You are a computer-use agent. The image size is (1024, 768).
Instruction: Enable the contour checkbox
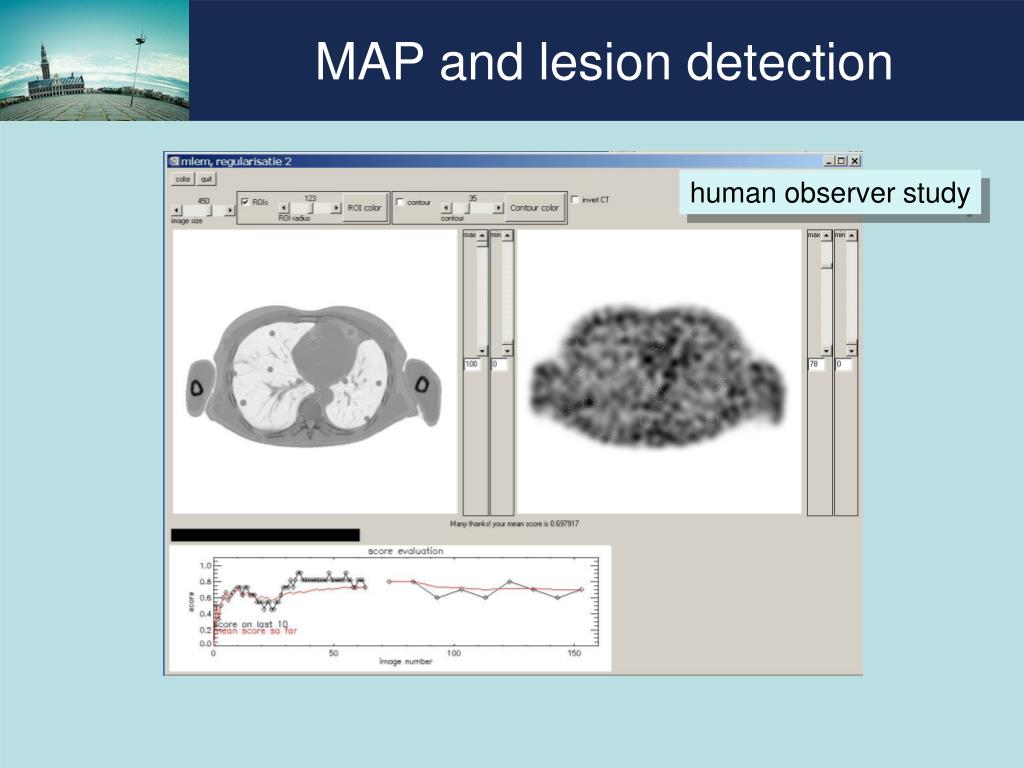400,202
